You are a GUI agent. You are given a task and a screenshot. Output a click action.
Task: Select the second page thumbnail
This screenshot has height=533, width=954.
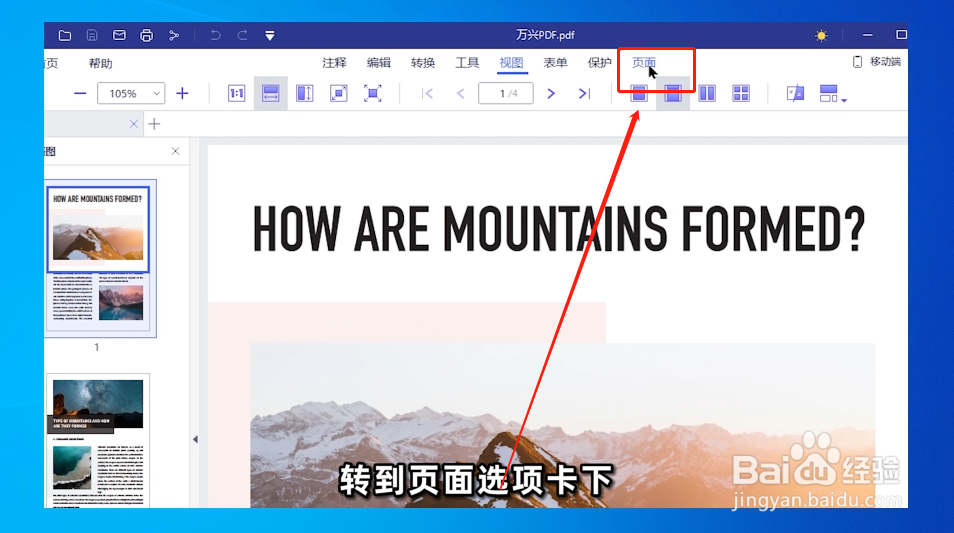(x=98, y=441)
